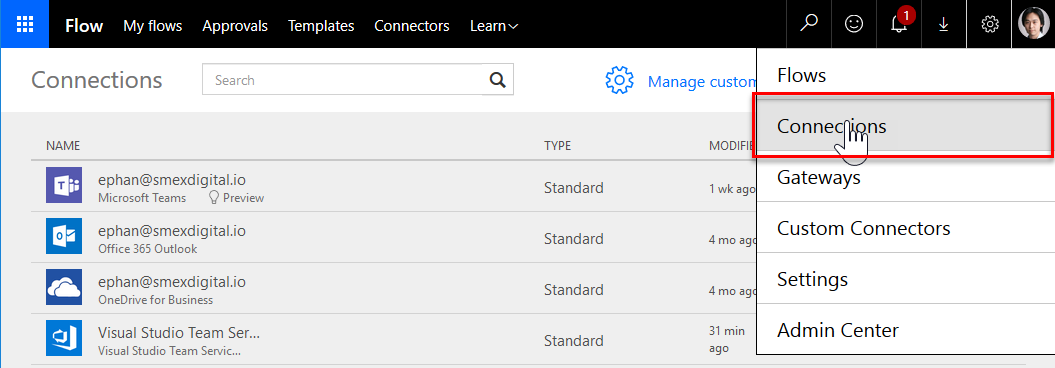Click Standard type in Microsoft Teams row
This screenshot has width=1055, height=368.
click(x=573, y=188)
